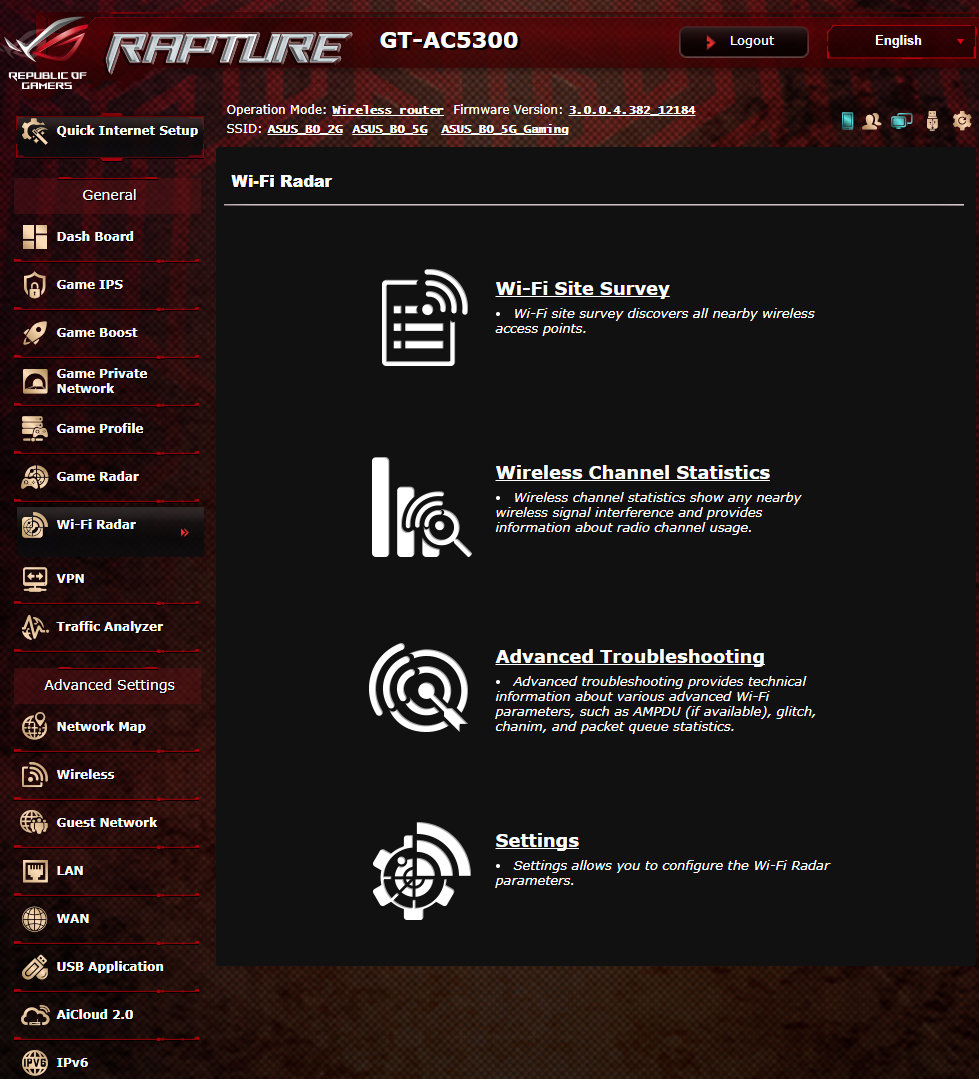Click the VPN monitor icon
Image resolution: width=979 pixels, height=1079 pixels.
tap(34, 579)
